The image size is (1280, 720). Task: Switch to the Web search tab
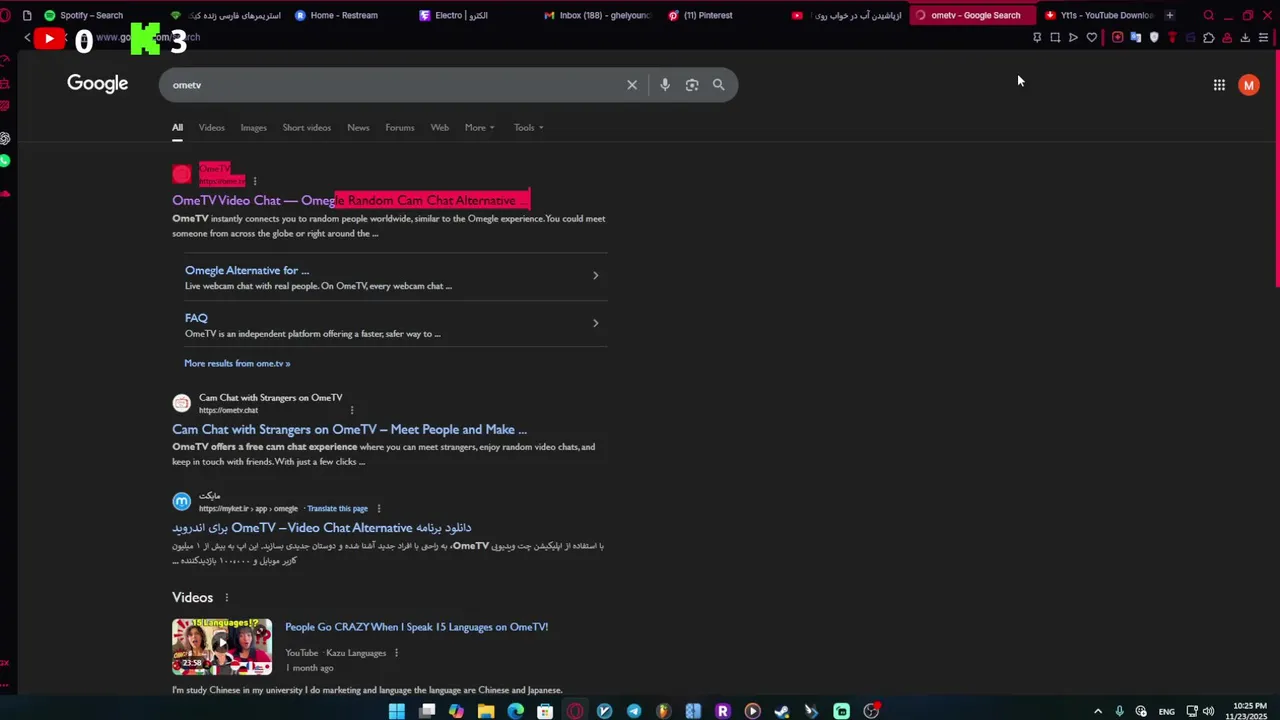[x=440, y=127]
